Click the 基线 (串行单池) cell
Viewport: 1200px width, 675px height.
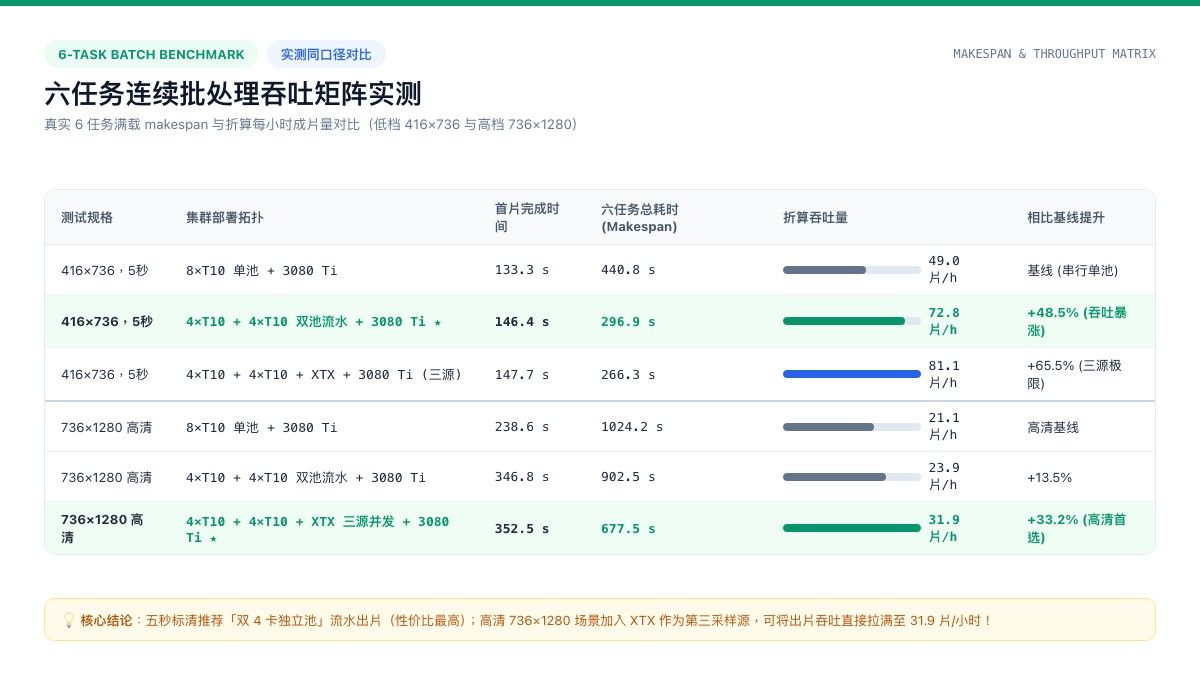pos(1072,270)
